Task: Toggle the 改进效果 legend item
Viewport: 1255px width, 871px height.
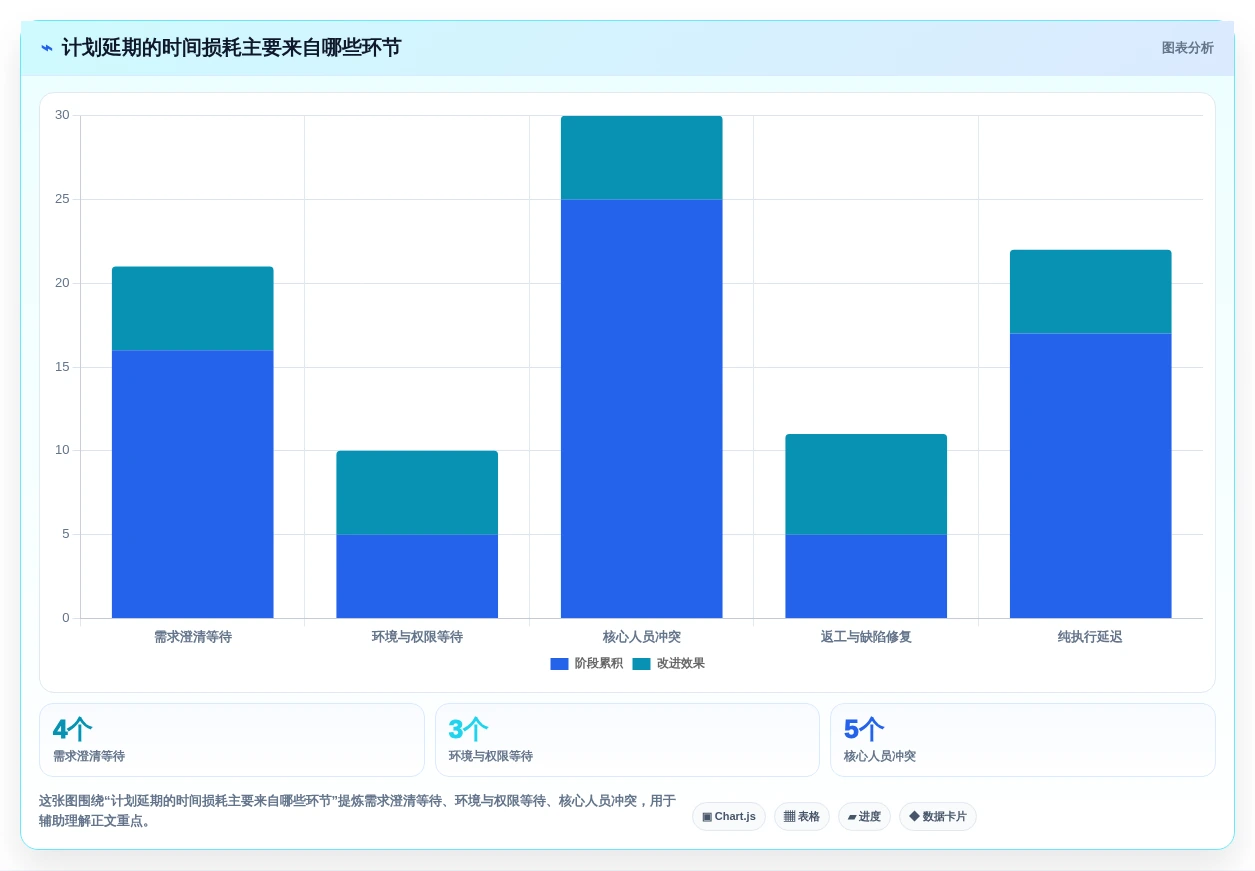Action: pos(668,663)
